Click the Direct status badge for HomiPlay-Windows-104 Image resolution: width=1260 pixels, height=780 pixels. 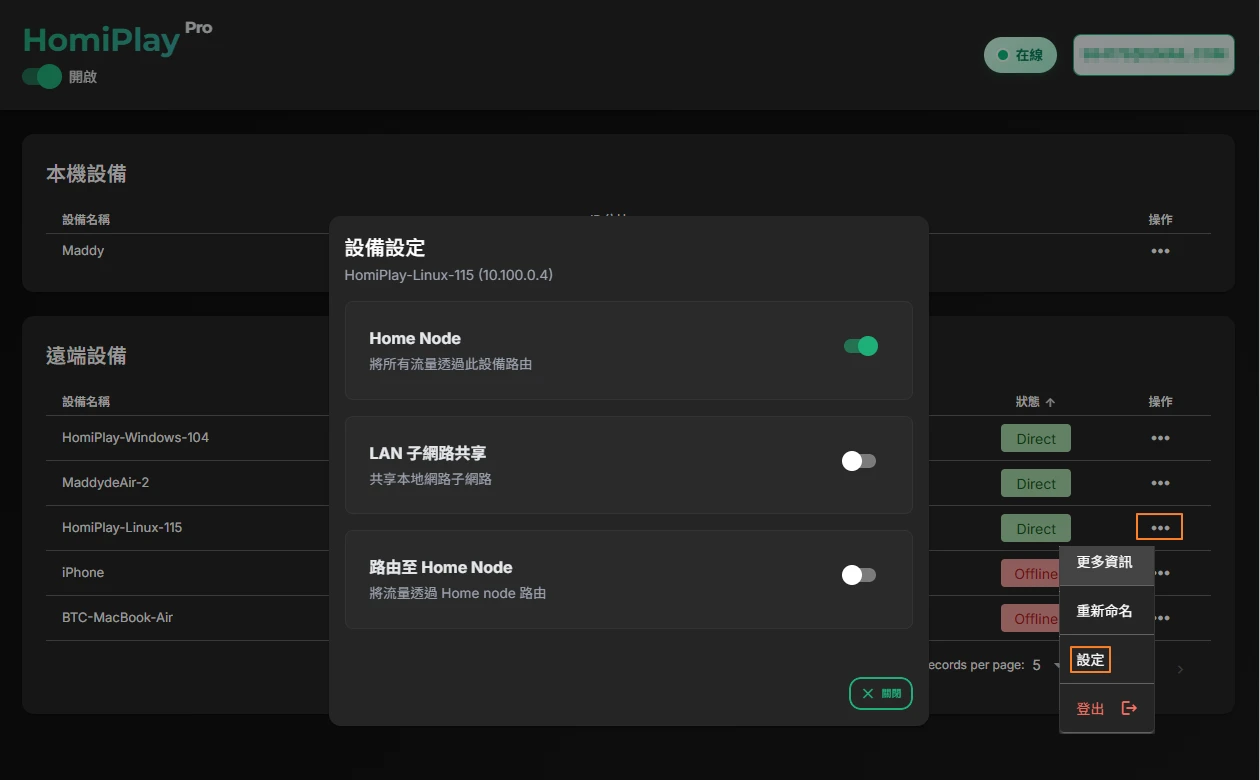point(1035,438)
